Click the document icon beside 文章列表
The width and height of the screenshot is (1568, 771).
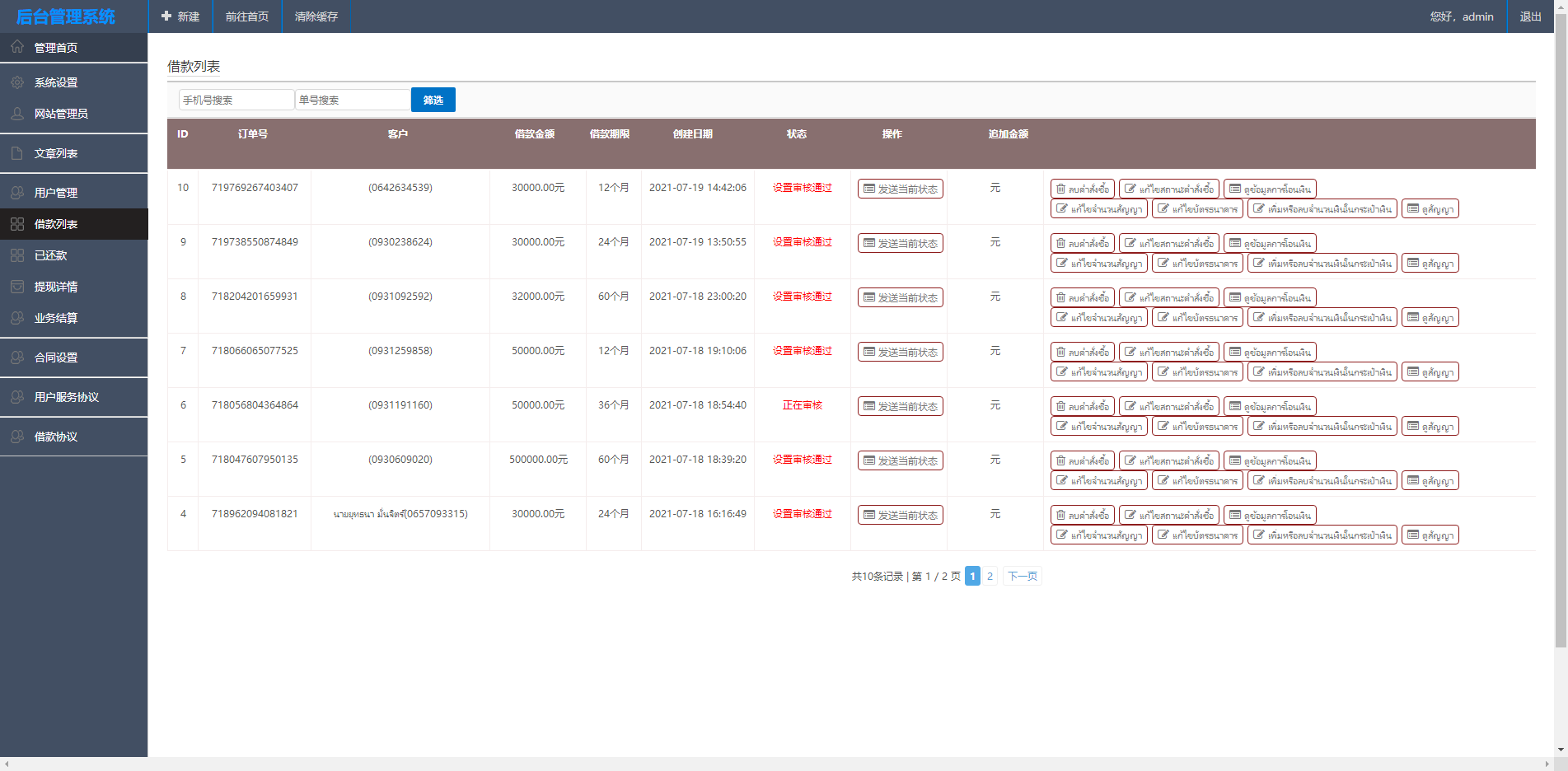point(17,153)
